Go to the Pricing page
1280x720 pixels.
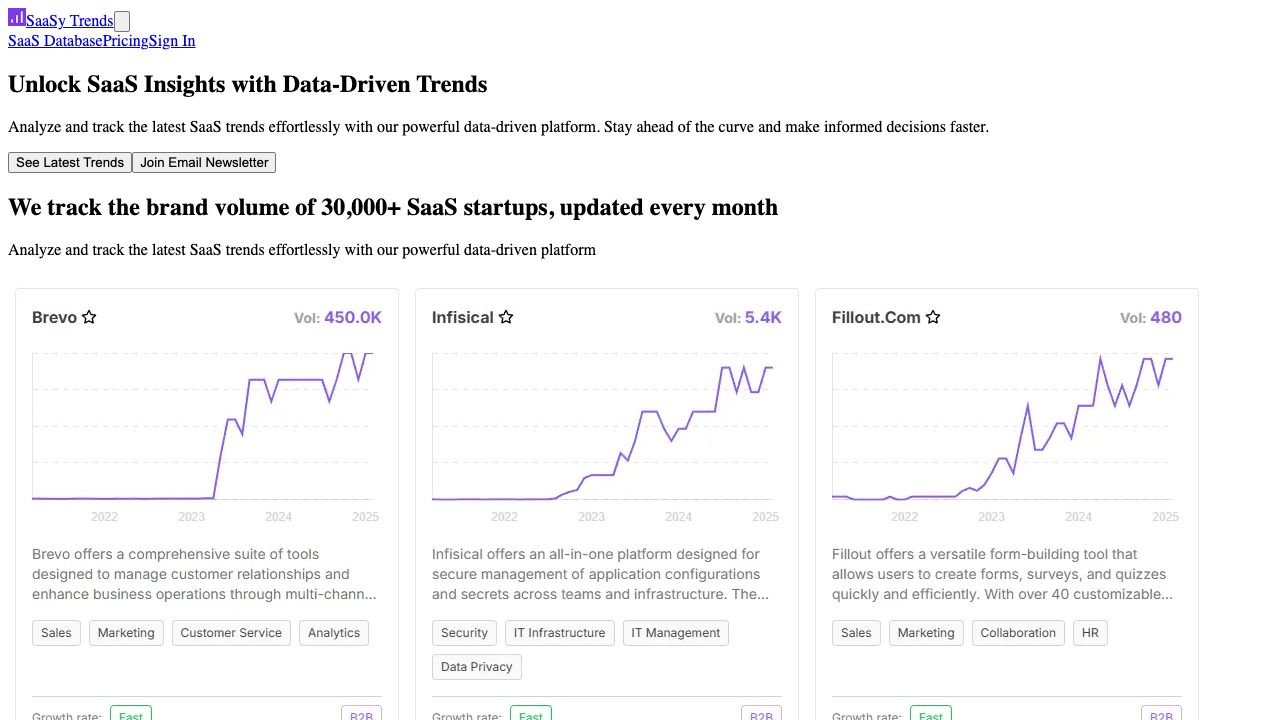[125, 41]
